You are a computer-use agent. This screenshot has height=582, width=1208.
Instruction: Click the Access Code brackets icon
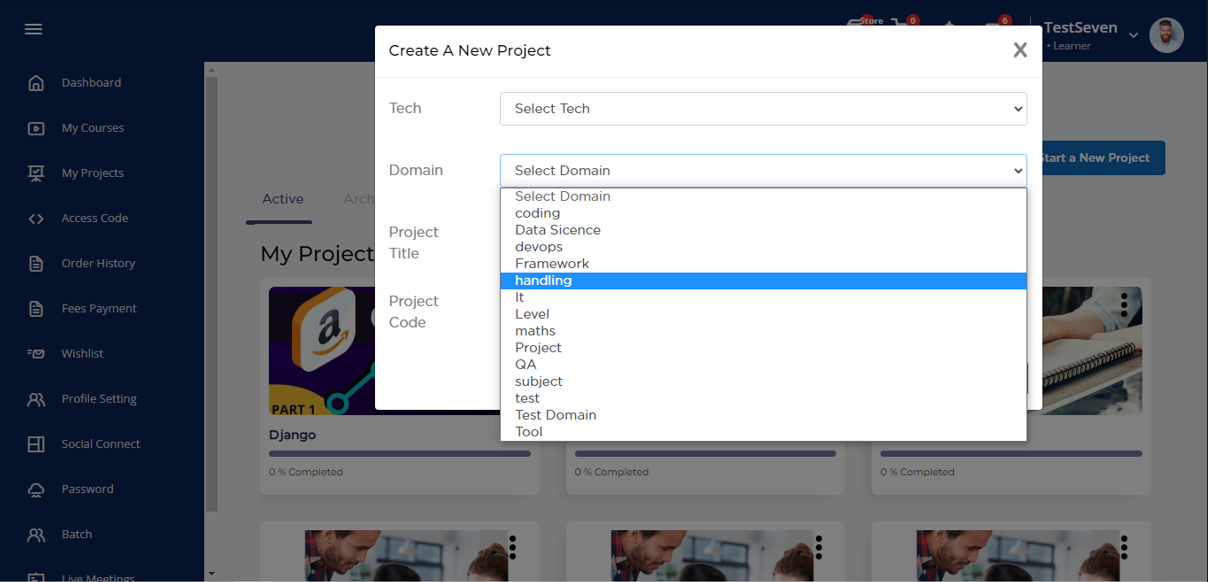(x=36, y=218)
